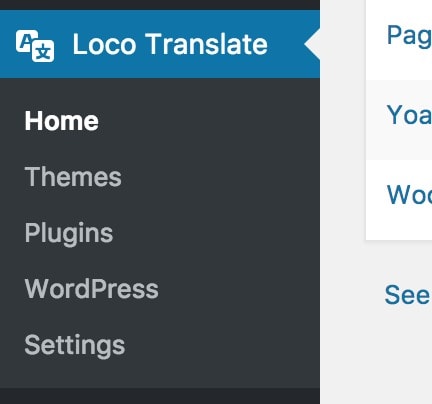Open the "Woo" plugin link
The width and height of the screenshot is (432, 404).
pyautogui.click(x=409, y=194)
